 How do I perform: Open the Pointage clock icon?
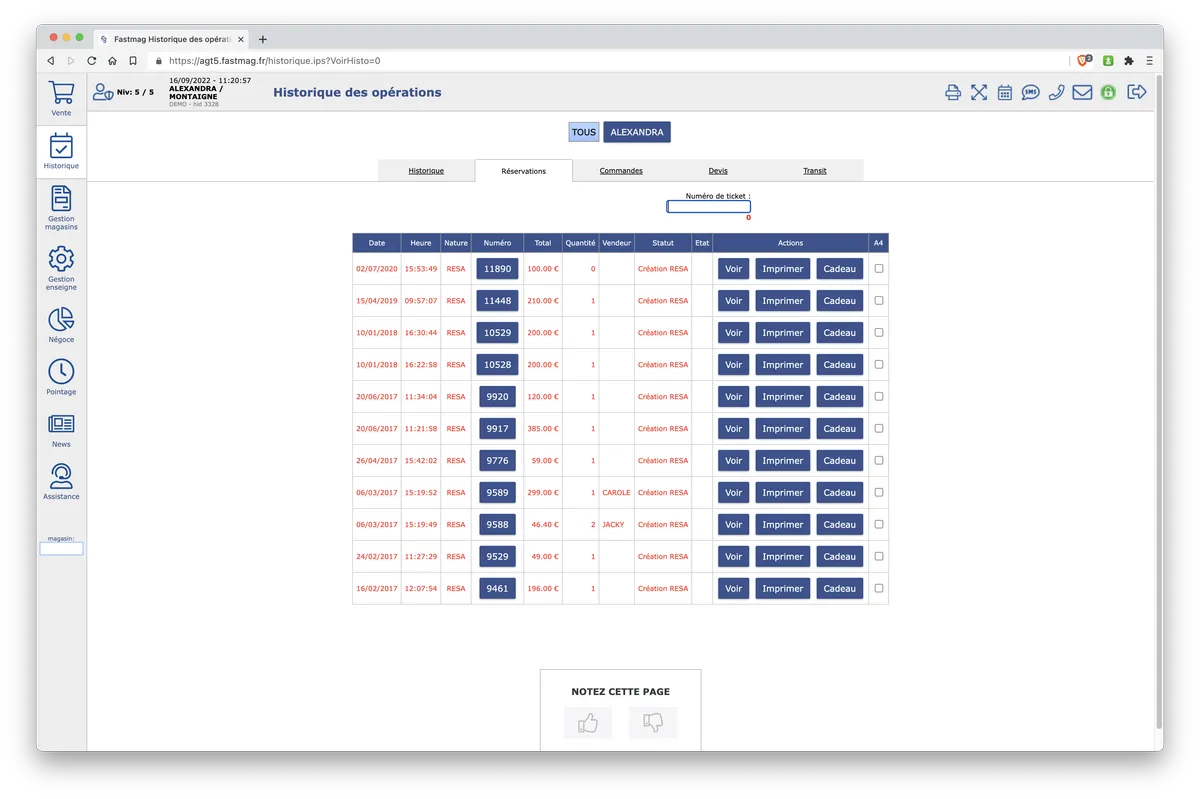point(61,371)
